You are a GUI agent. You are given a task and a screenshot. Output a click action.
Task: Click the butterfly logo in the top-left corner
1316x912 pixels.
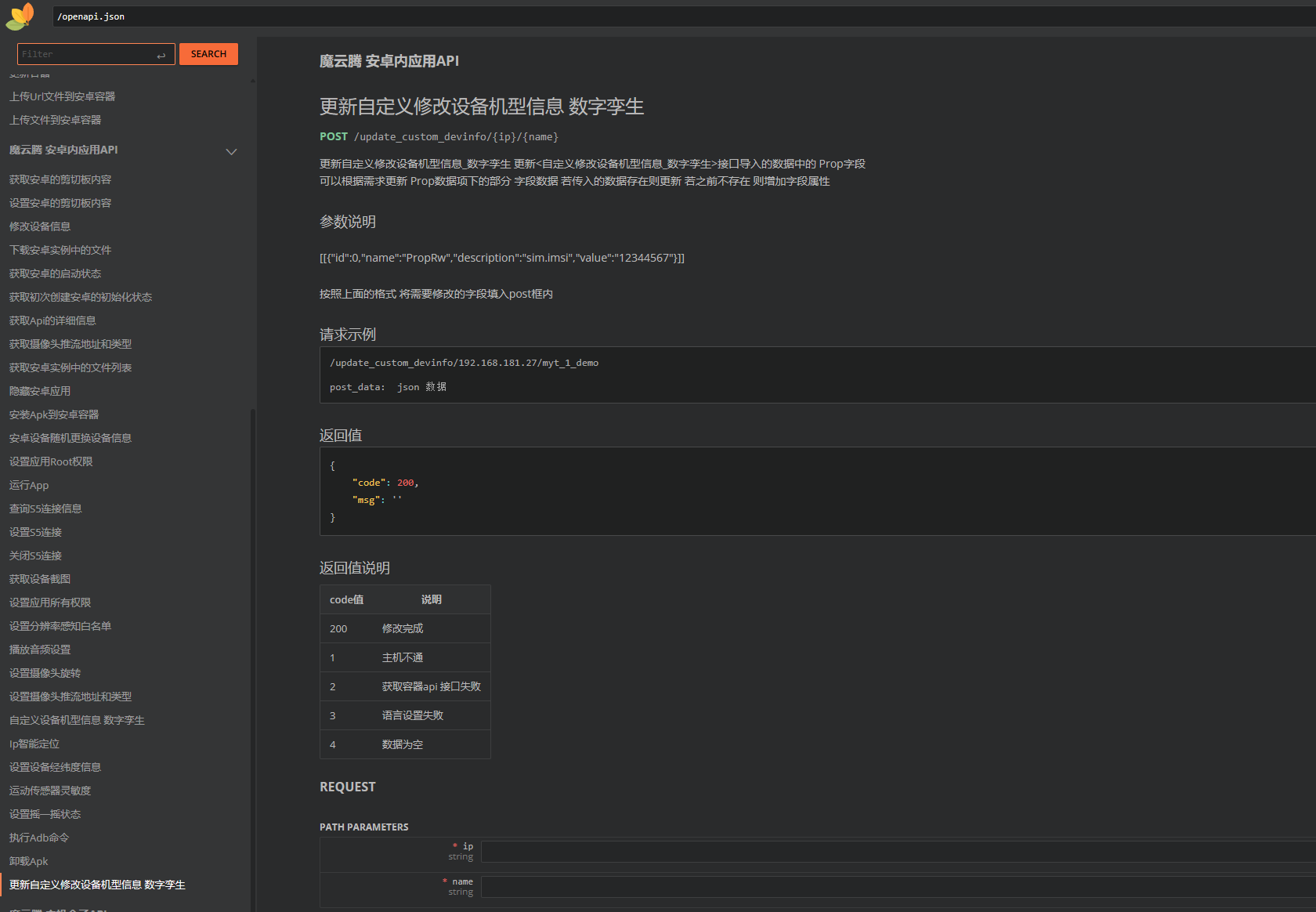pyautogui.click(x=20, y=16)
